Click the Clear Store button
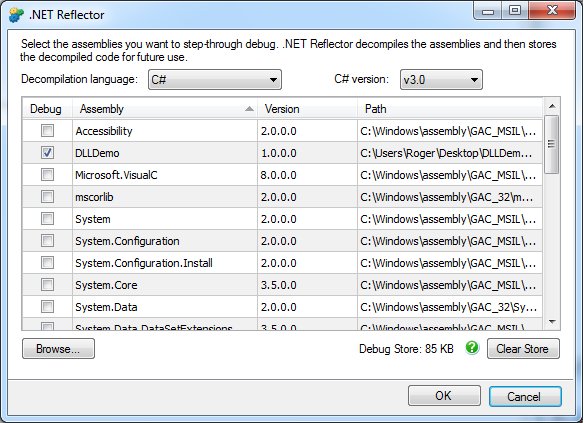Image resolution: width=584 pixels, height=423 pixels. 523,349
